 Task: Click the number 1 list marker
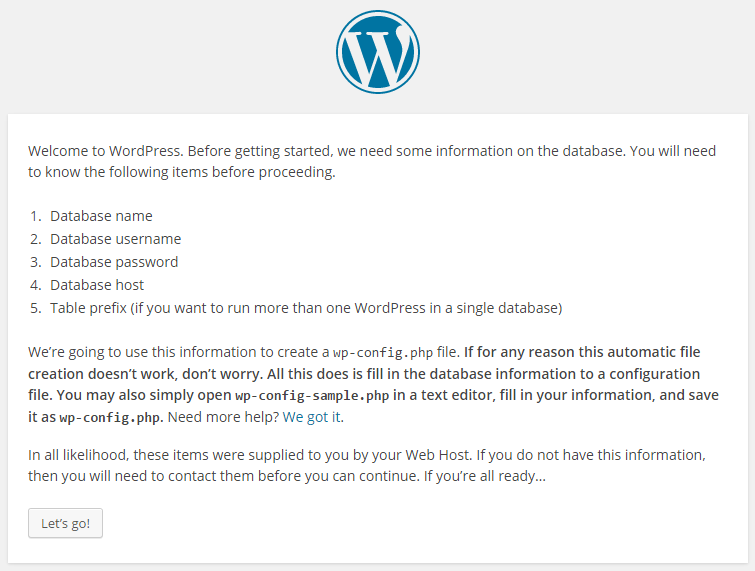tap(35, 216)
